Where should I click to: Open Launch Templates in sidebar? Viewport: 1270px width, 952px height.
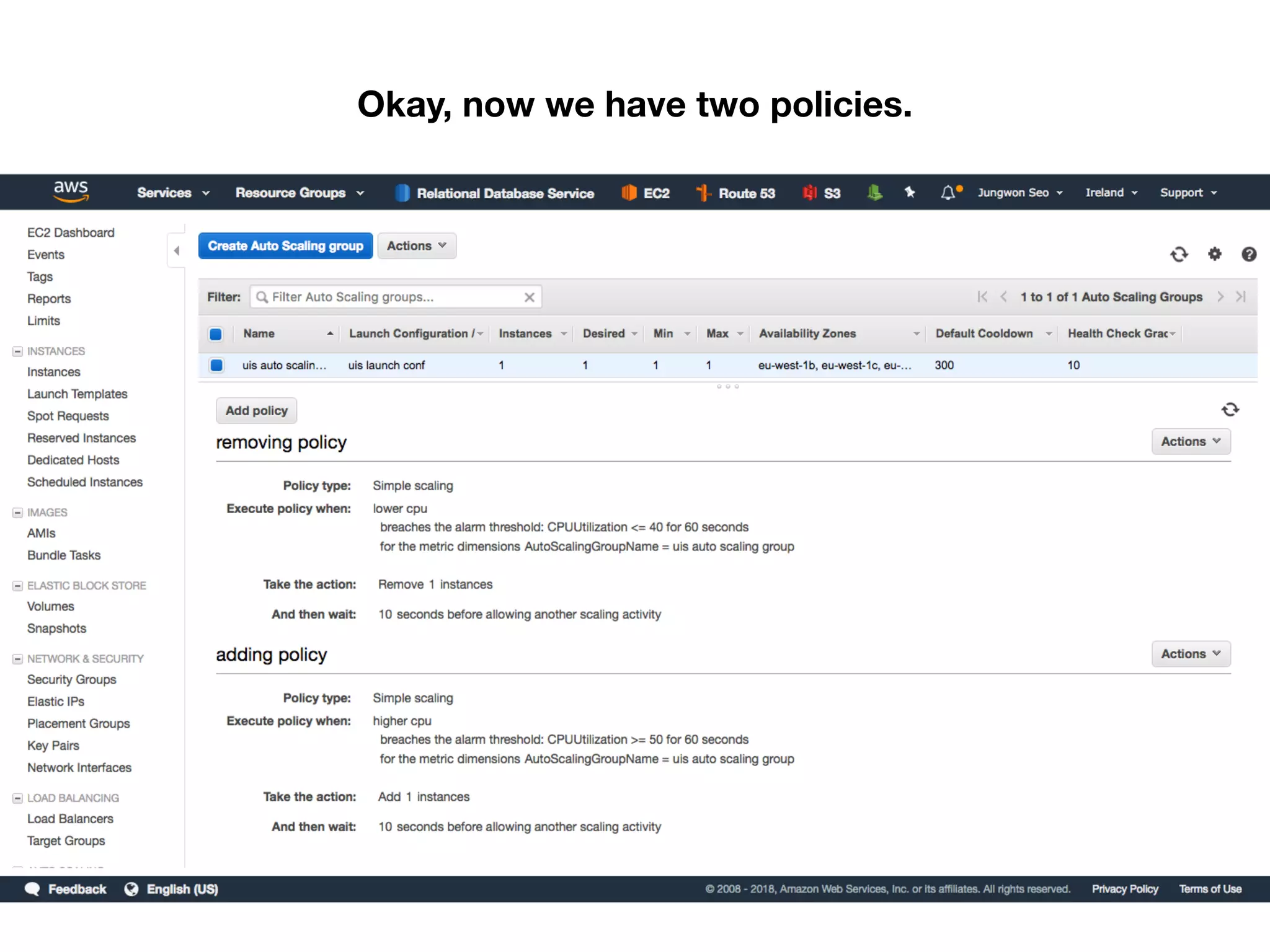tap(77, 394)
